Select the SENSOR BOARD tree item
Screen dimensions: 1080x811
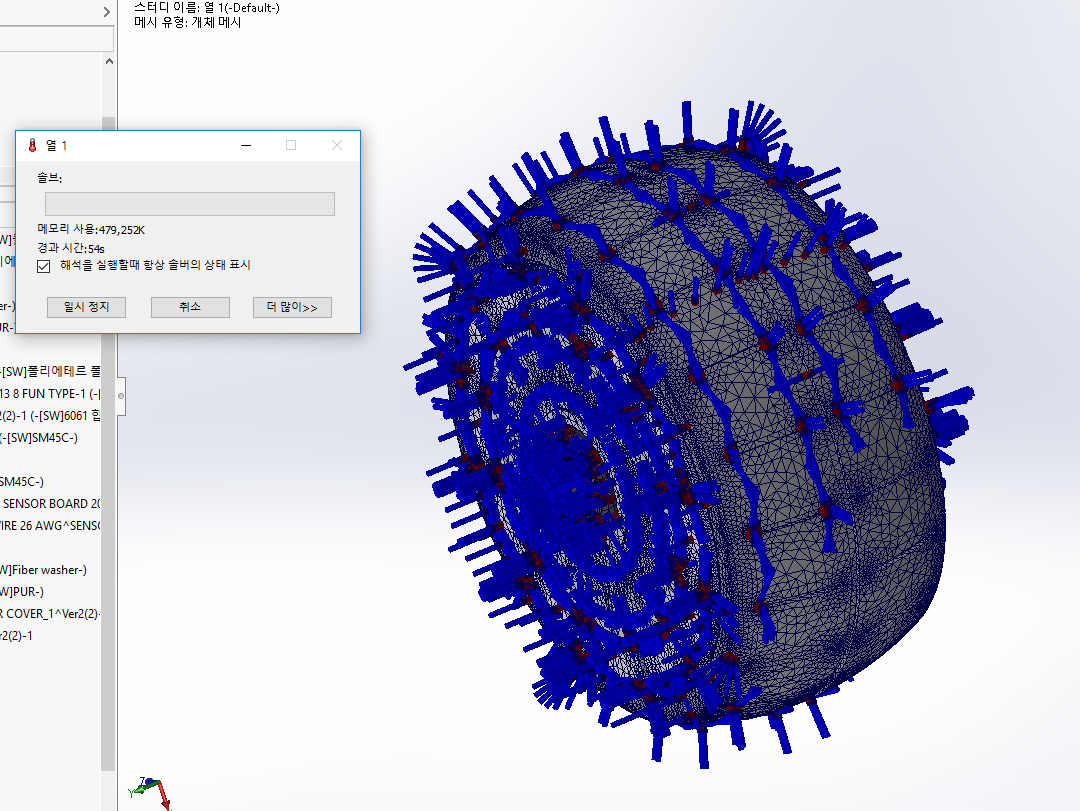(x=52, y=504)
